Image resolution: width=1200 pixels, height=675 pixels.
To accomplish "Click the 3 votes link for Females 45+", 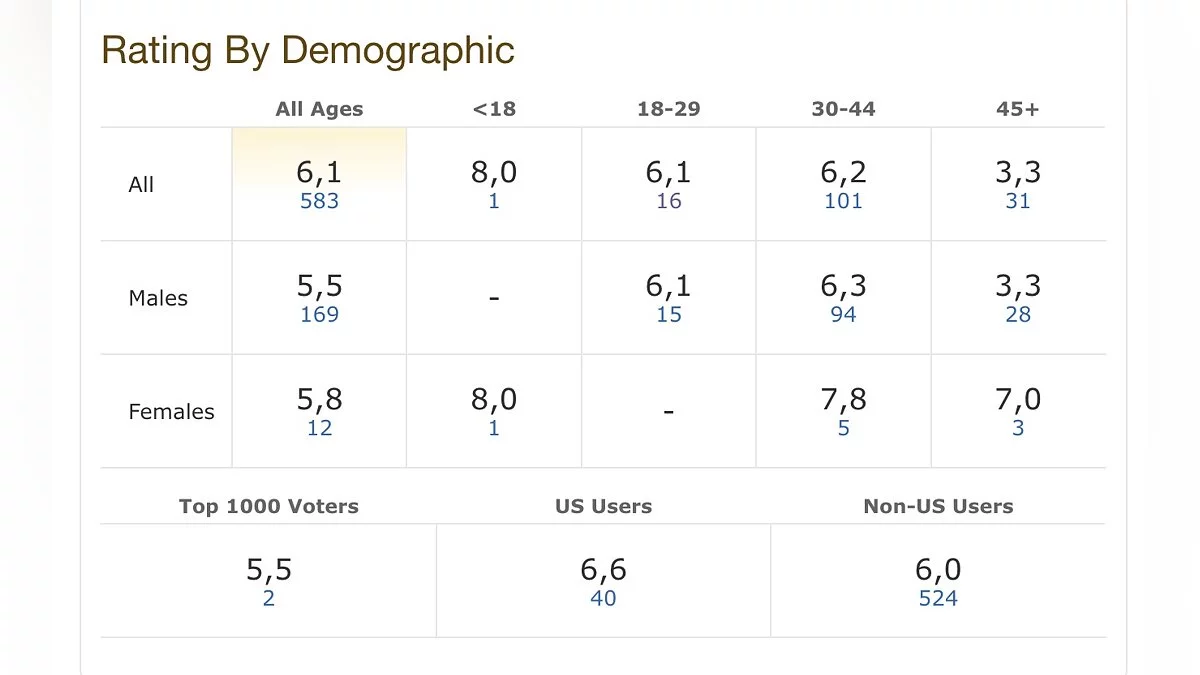I will pyautogui.click(x=1018, y=429).
